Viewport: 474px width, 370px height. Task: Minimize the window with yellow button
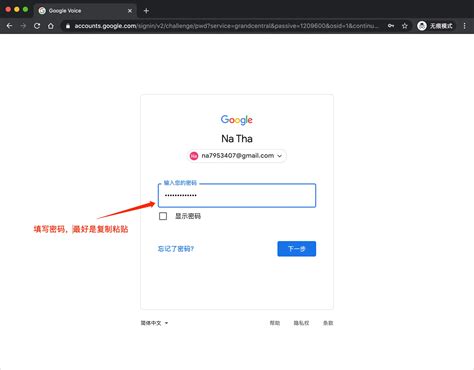coord(17,10)
